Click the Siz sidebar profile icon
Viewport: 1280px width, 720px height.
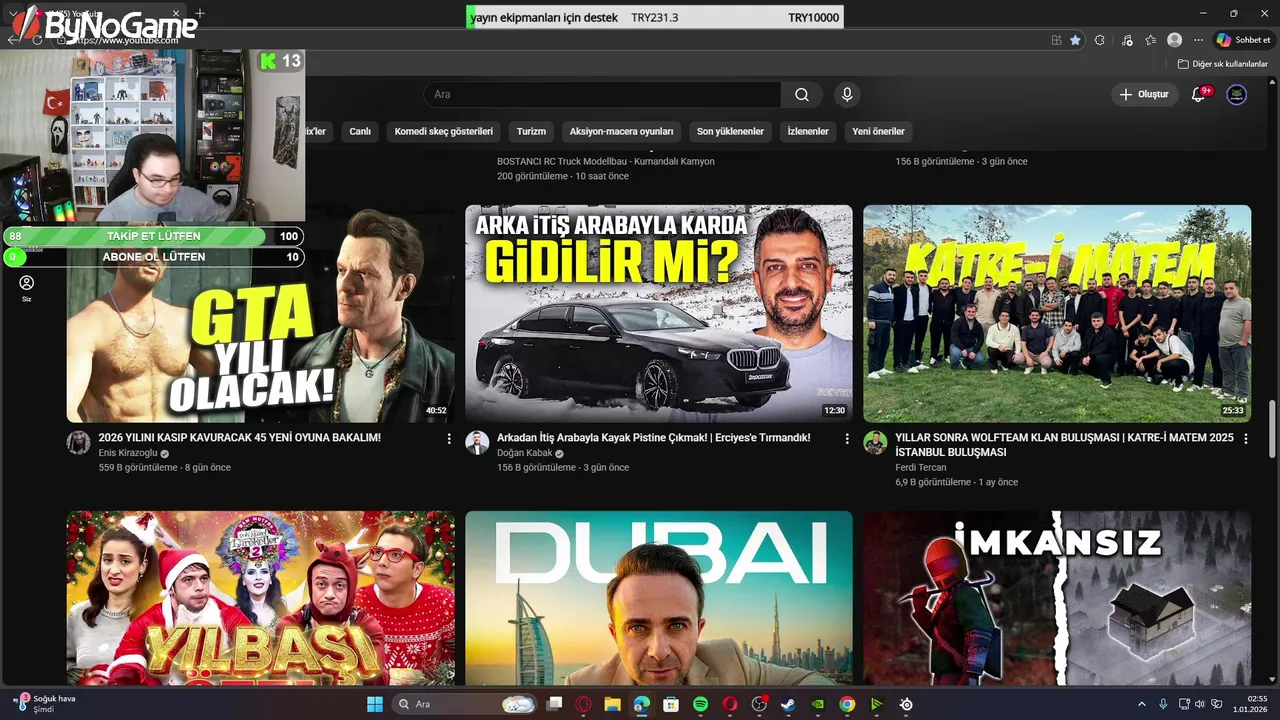pos(27,288)
